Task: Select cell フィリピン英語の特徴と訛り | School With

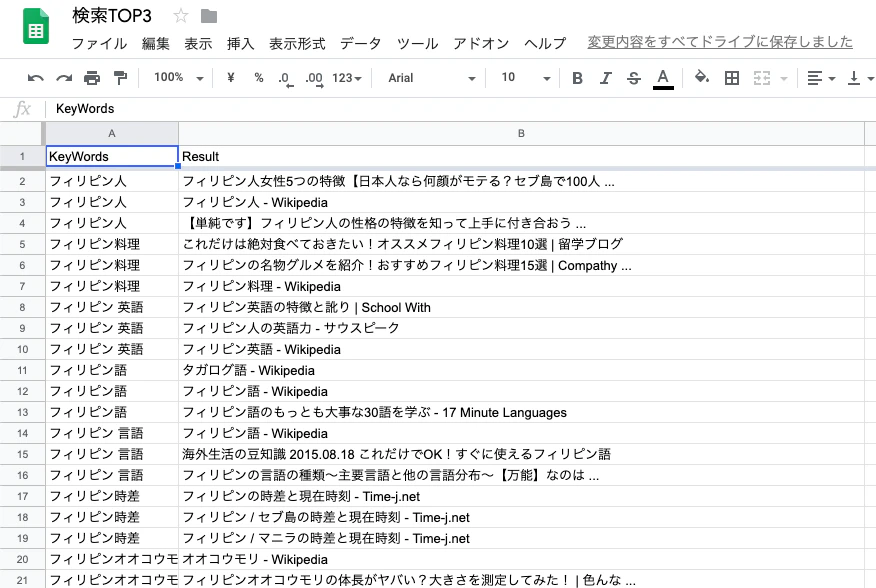Action: coord(521,307)
